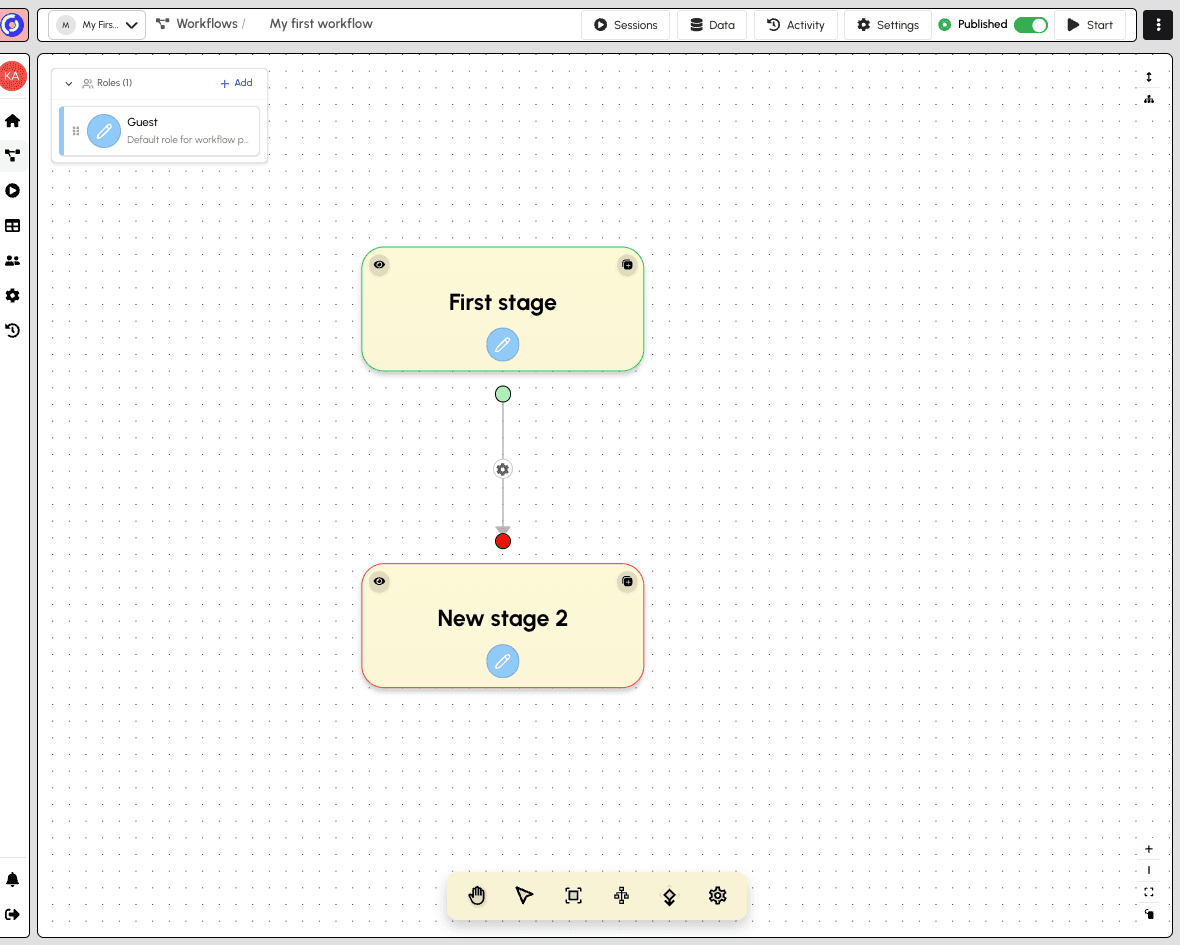
Task: Open the Users icon in left sidebar
Action: 13,260
